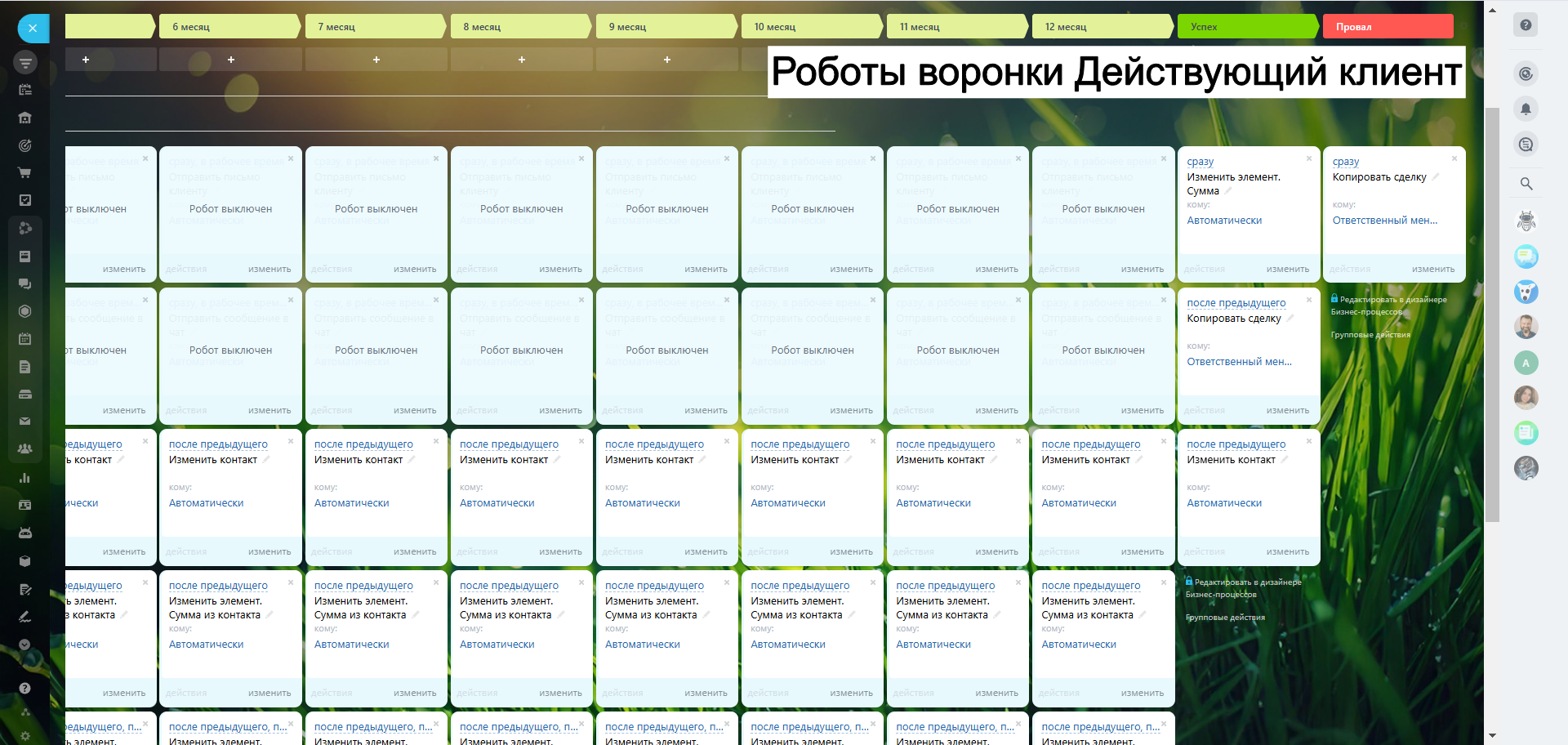1568x745 pixels.
Task: Click Групповые действия under Провал column
Action: point(1370,335)
